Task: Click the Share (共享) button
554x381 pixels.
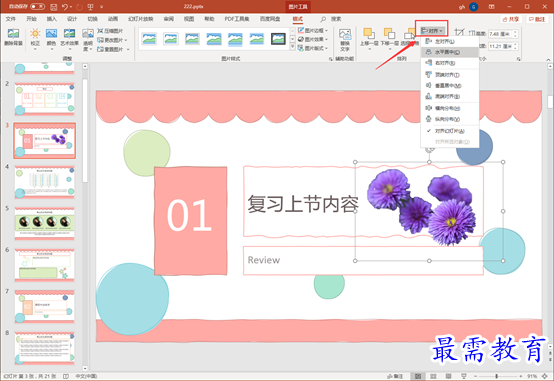Action: 511,19
